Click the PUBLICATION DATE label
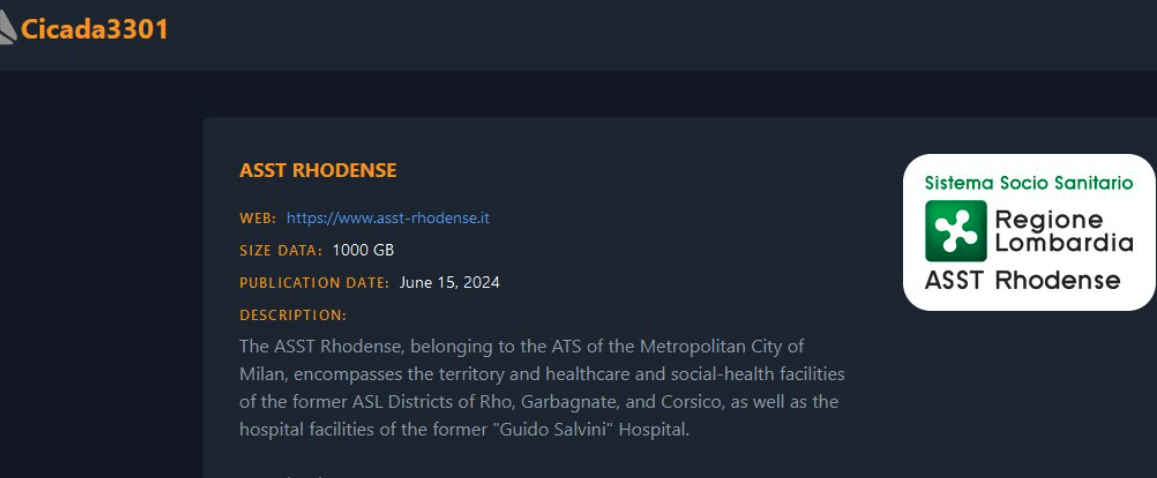Screen dimensions: 1157x478 [x=314, y=283]
